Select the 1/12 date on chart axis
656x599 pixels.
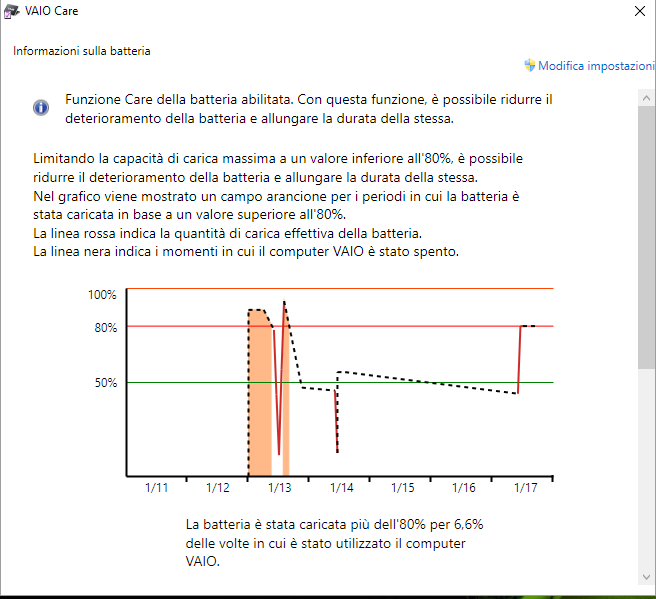click(218, 488)
